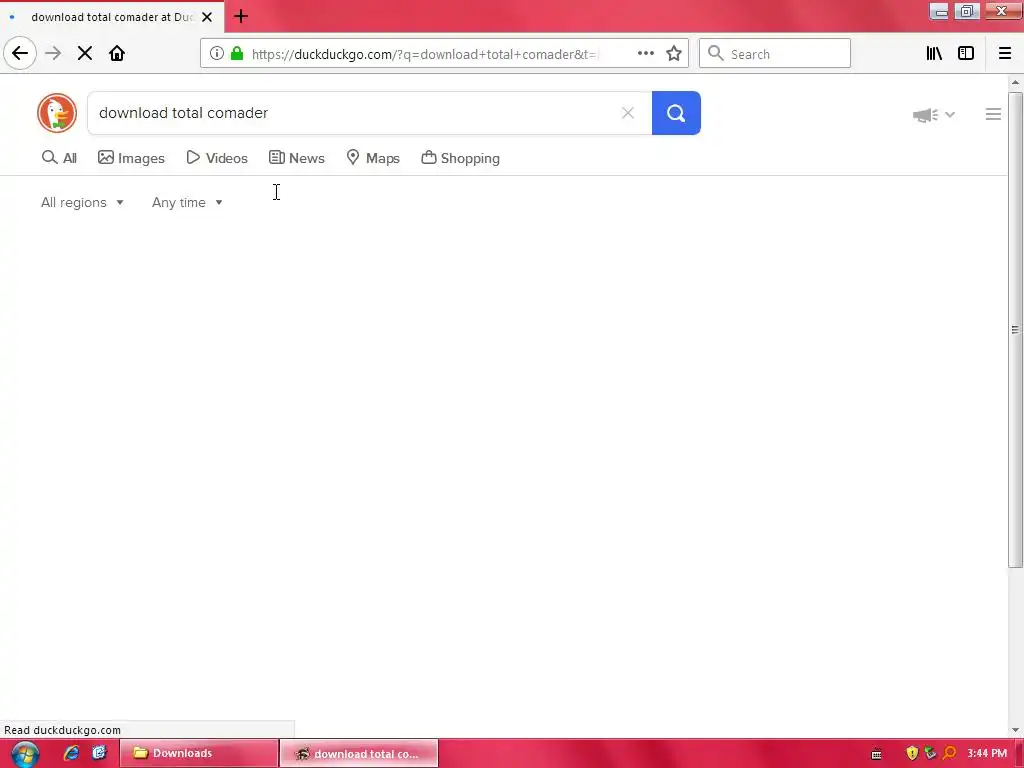The image size is (1024, 768).
Task: Stop loading the page
Action: (85, 54)
